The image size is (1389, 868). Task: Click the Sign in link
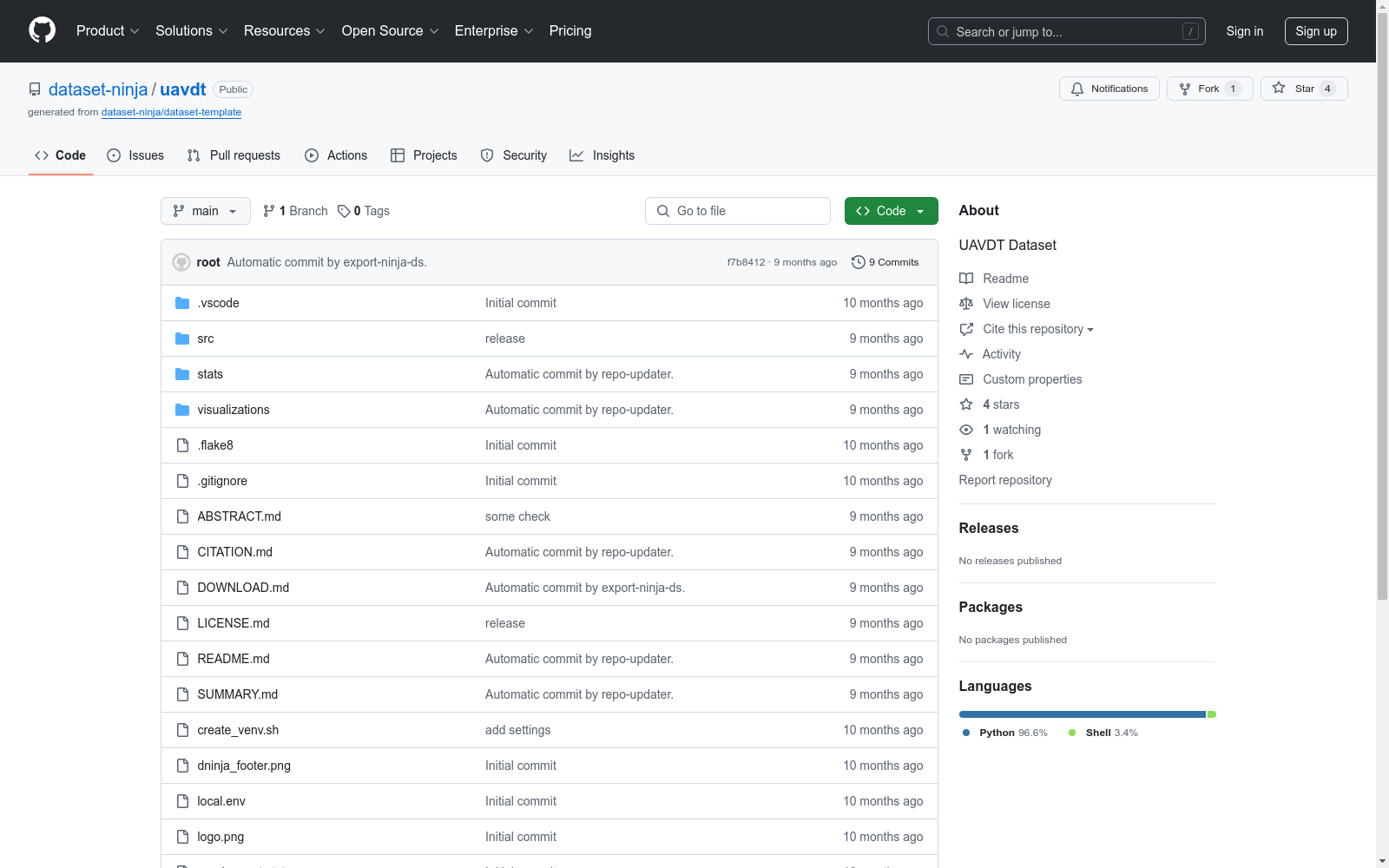click(1245, 31)
